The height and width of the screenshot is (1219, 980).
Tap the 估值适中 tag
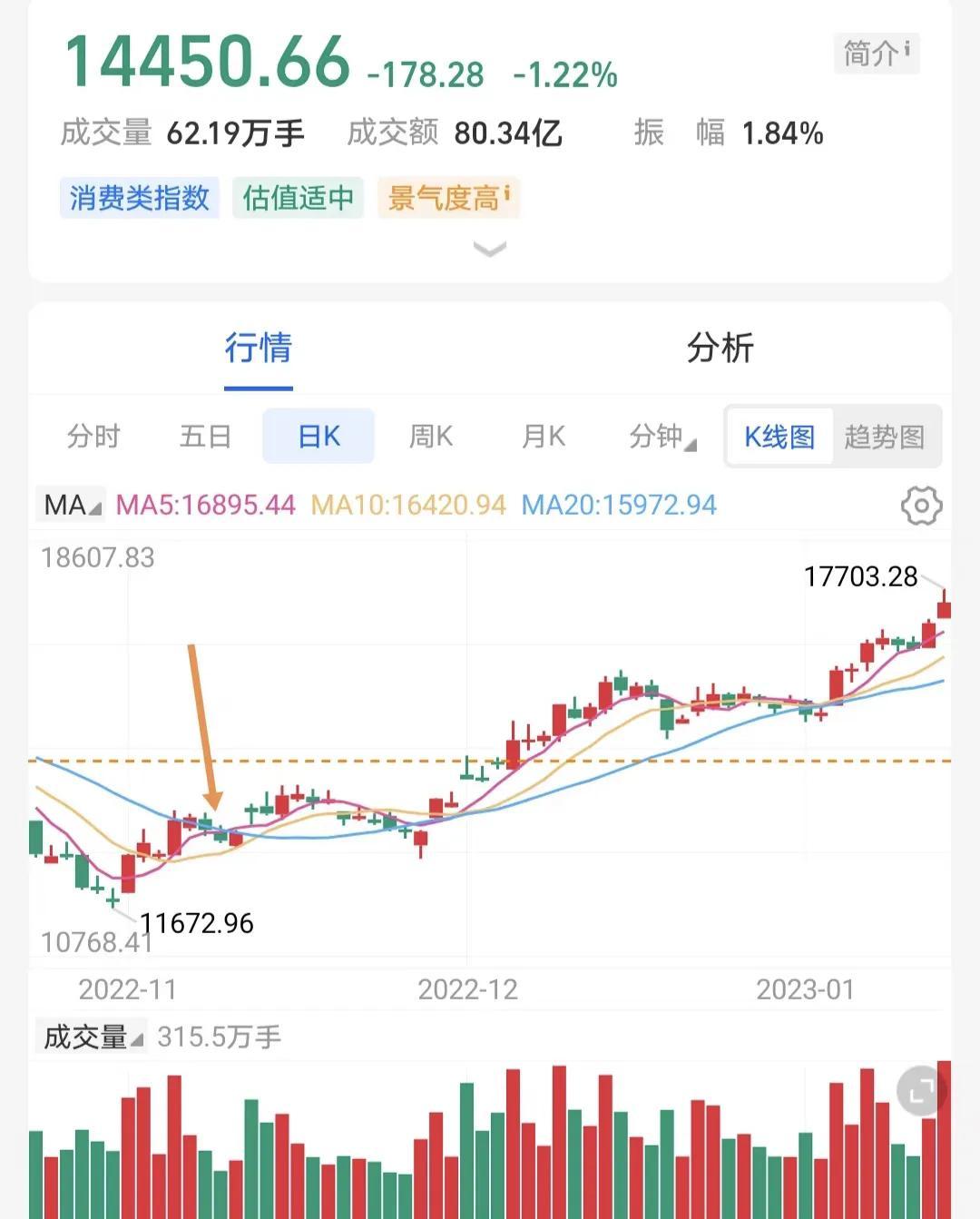click(299, 198)
